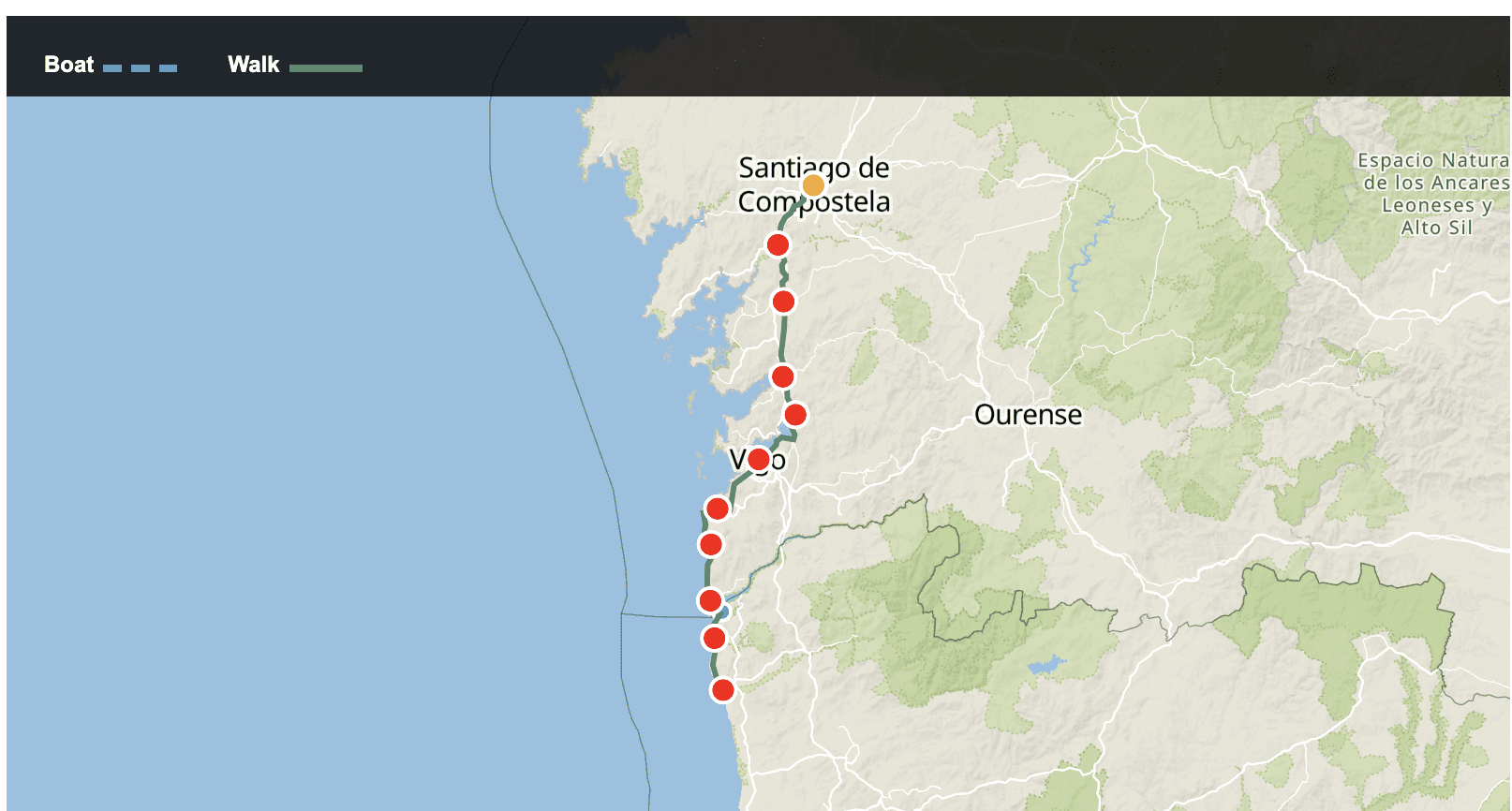1512x811 pixels.
Task: Click the Boat legend label
Action: click(x=68, y=65)
